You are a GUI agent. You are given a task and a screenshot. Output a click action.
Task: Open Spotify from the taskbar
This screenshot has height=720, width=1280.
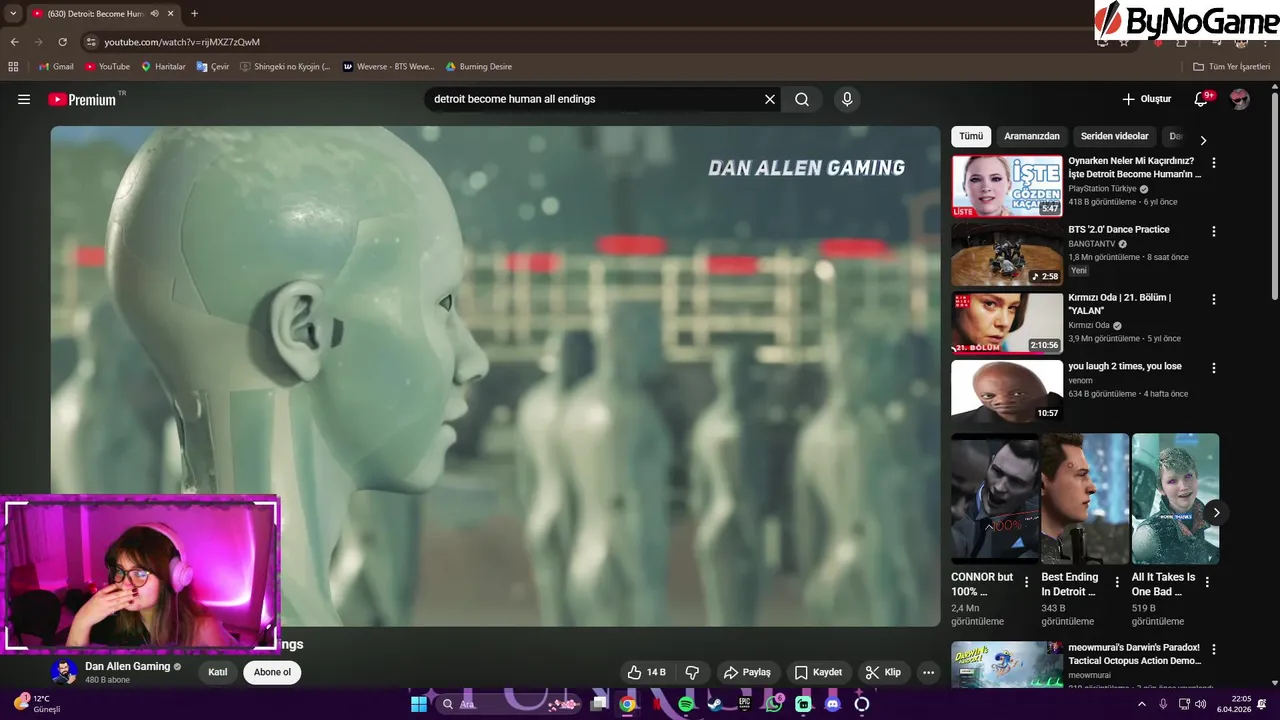point(686,704)
